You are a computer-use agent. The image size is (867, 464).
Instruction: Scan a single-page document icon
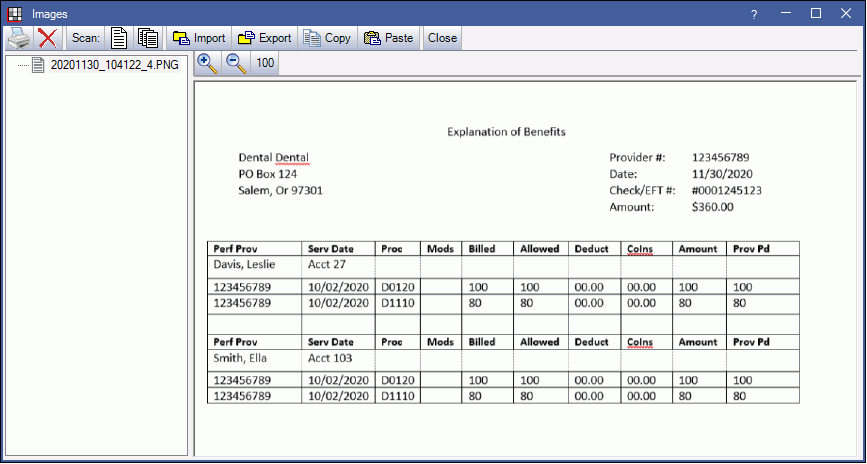[x=119, y=38]
